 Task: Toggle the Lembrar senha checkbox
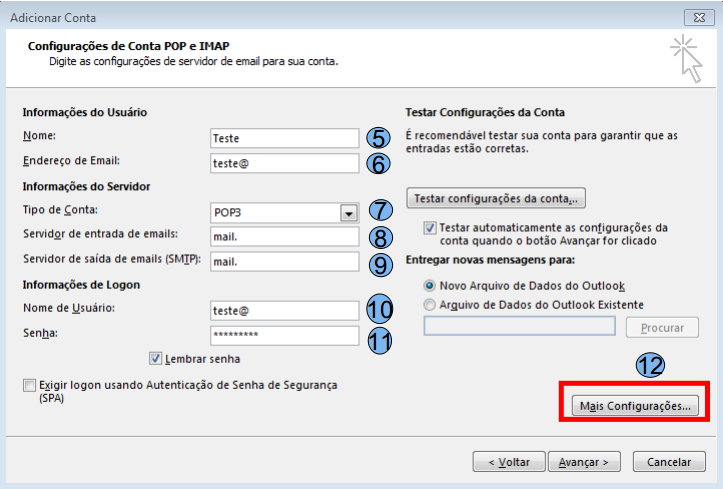tap(156, 358)
